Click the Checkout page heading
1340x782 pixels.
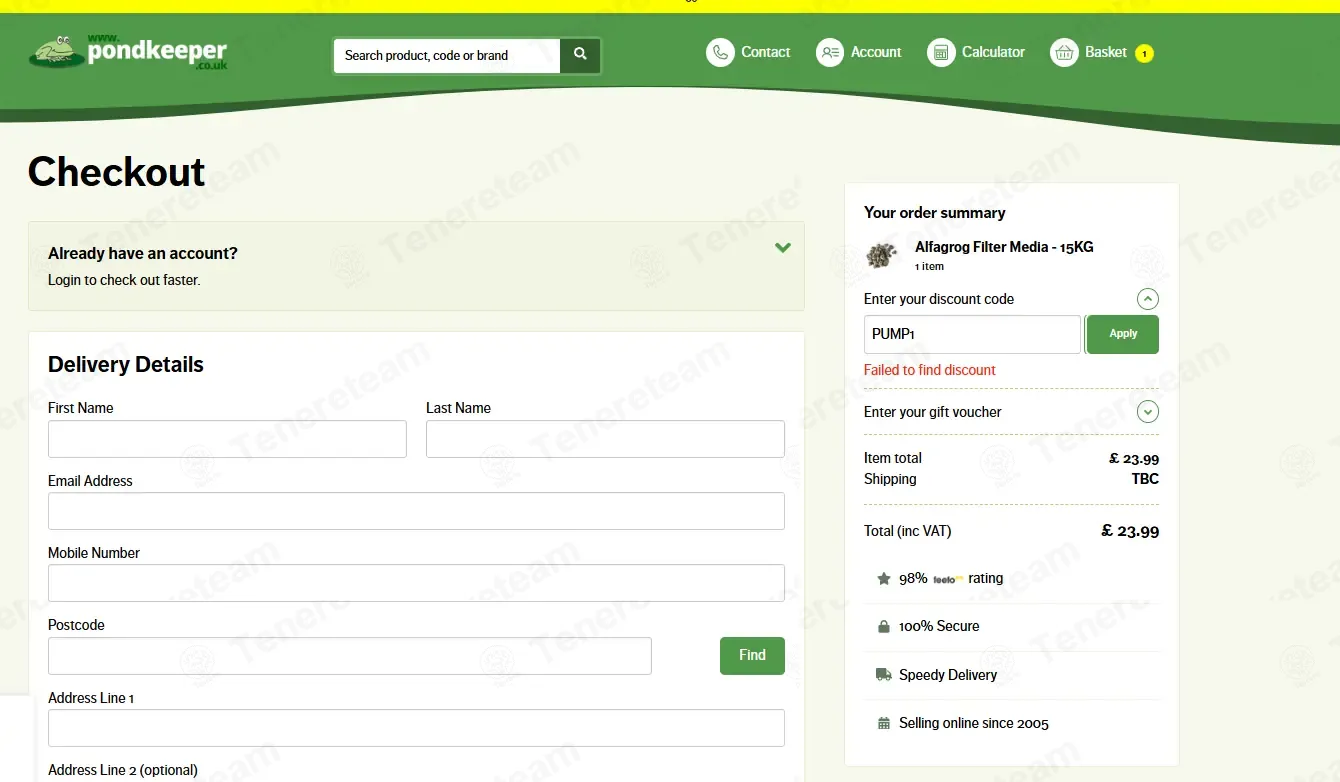[116, 172]
